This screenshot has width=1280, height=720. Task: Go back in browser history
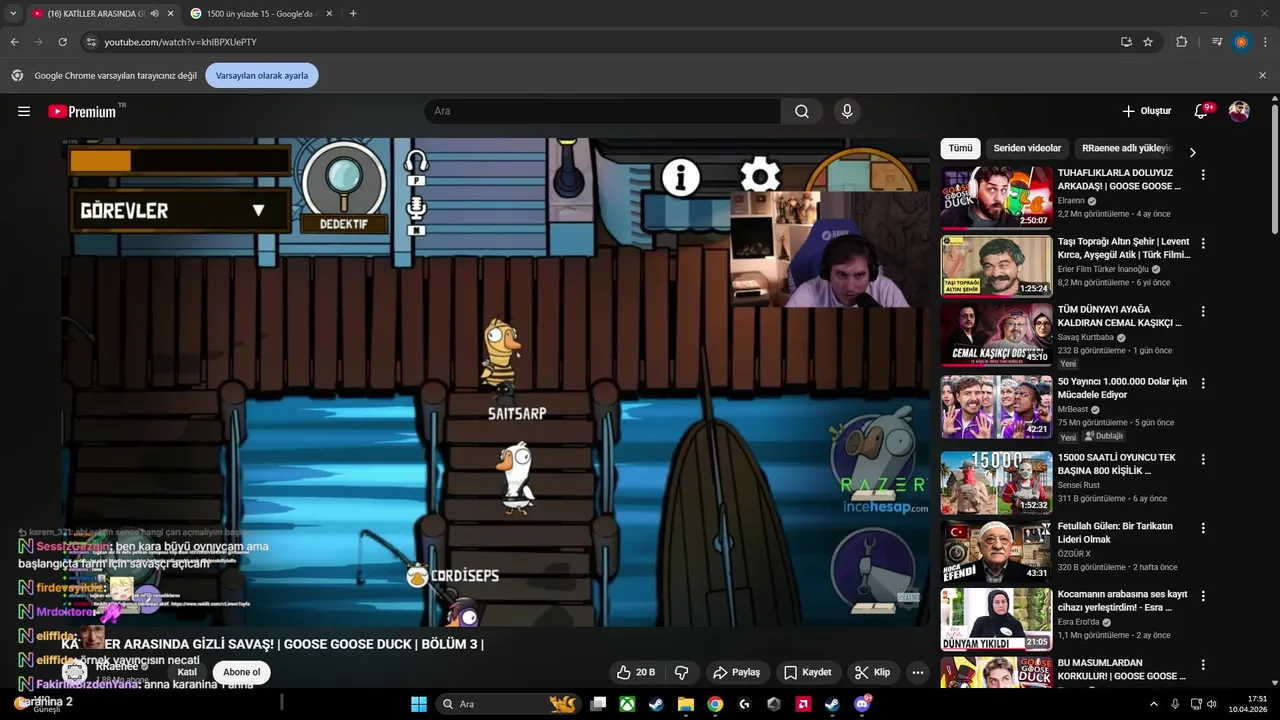click(15, 42)
